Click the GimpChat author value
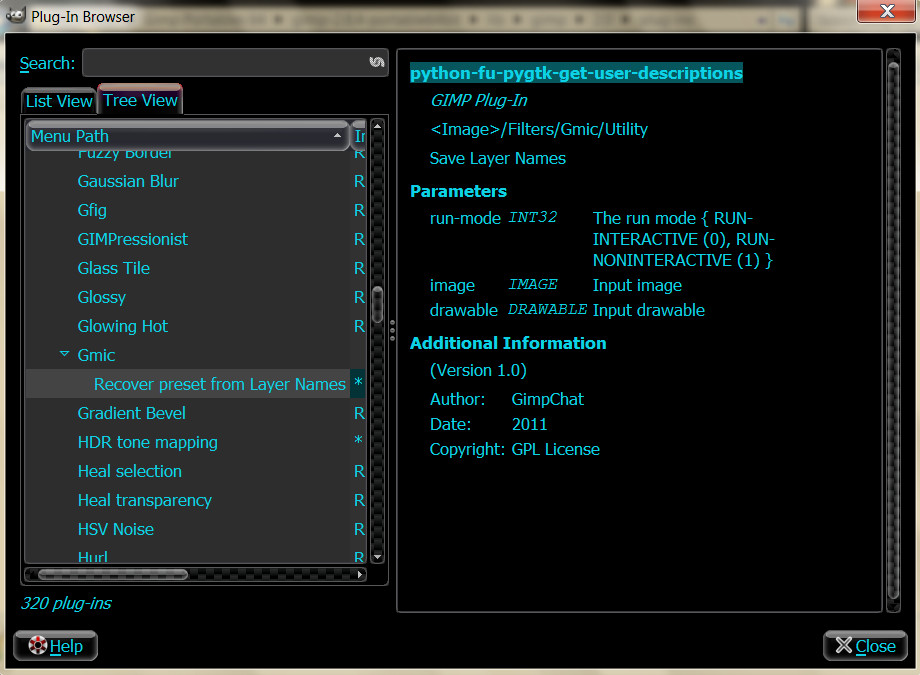The width and height of the screenshot is (920, 675). (547, 399)
